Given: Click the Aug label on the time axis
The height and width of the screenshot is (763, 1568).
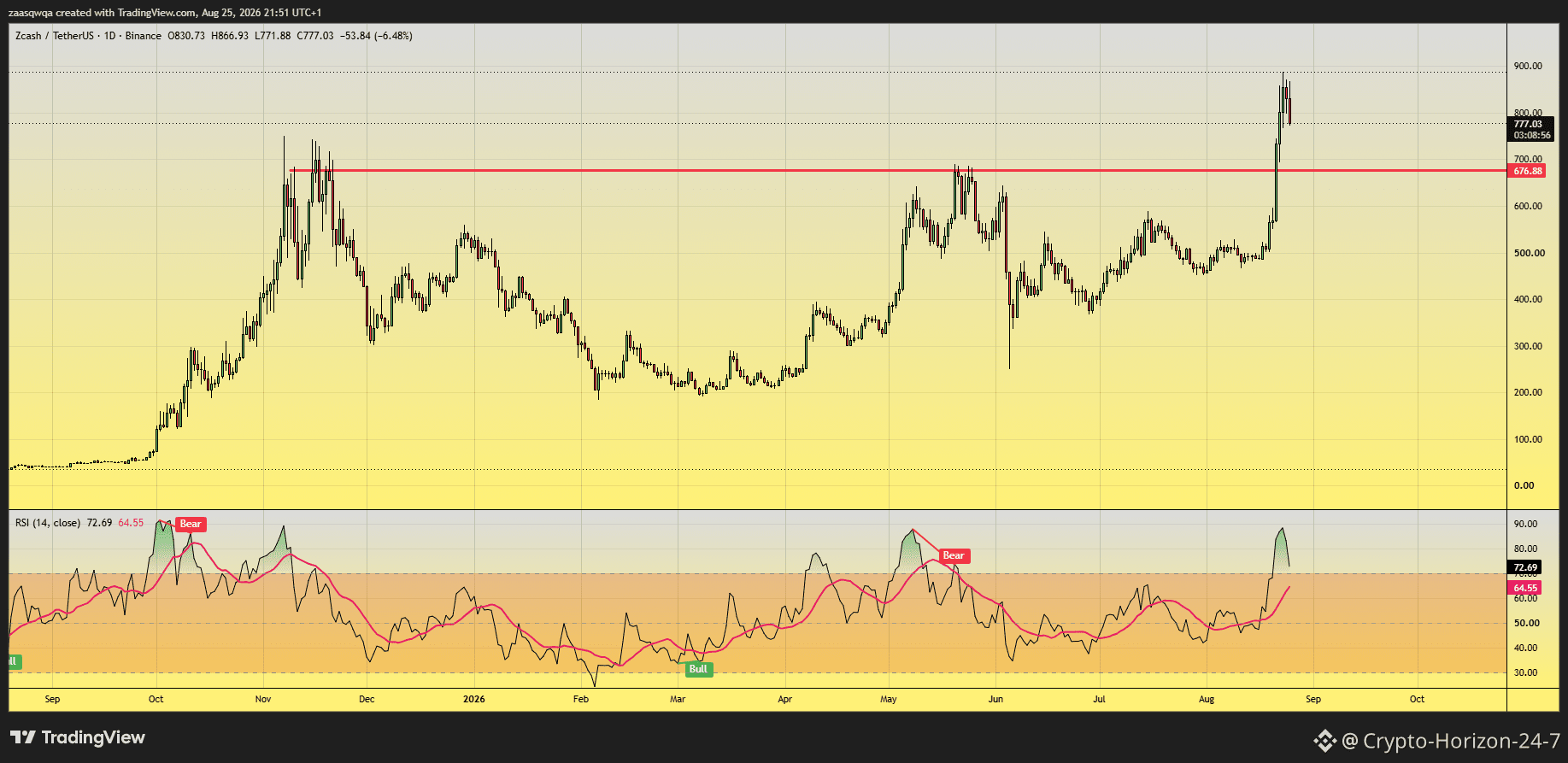Looking at the screenshot, I should click(x=1207, y=699).
